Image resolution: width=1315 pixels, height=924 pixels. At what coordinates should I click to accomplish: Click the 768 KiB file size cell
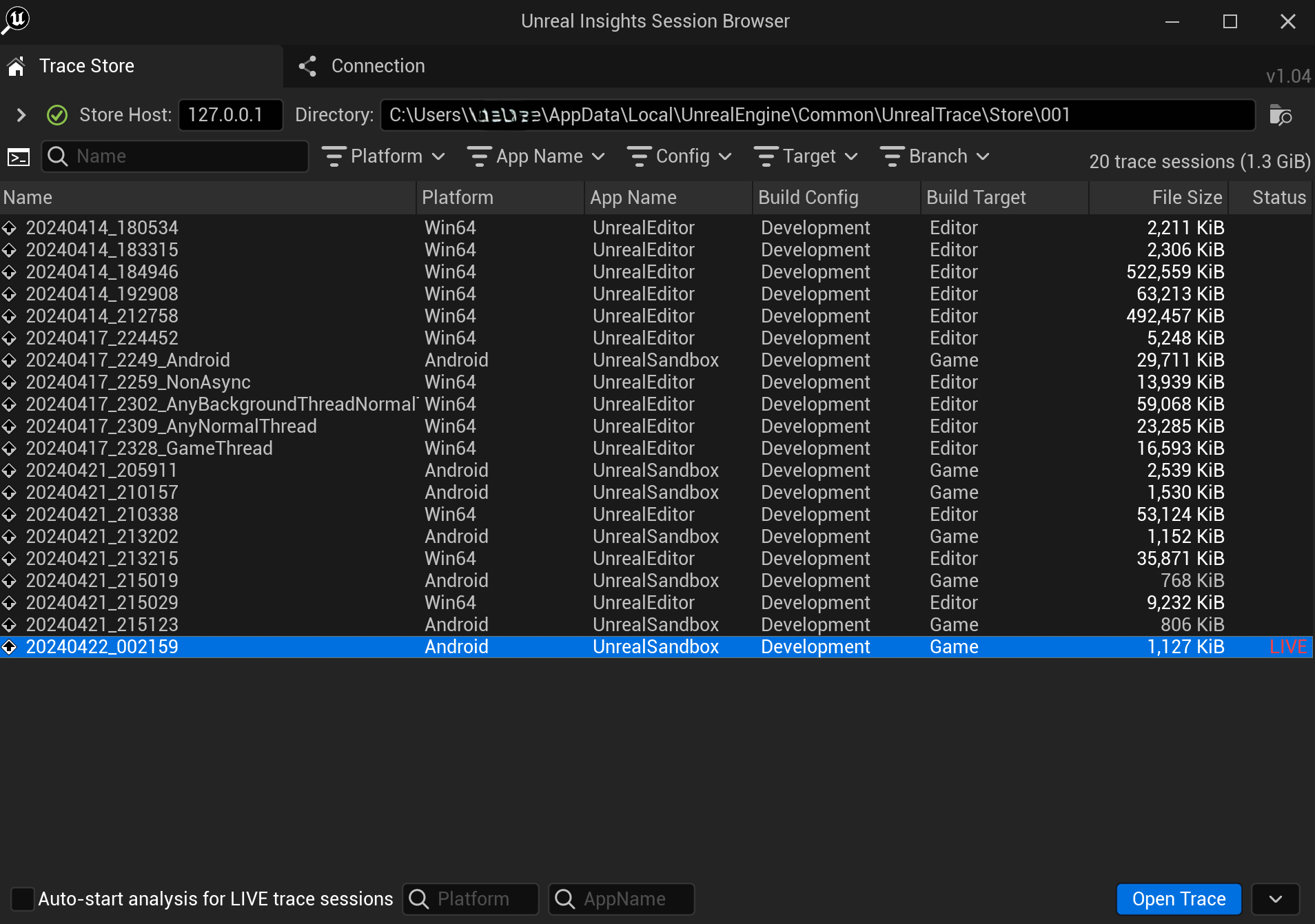(x=1192, y=581)
